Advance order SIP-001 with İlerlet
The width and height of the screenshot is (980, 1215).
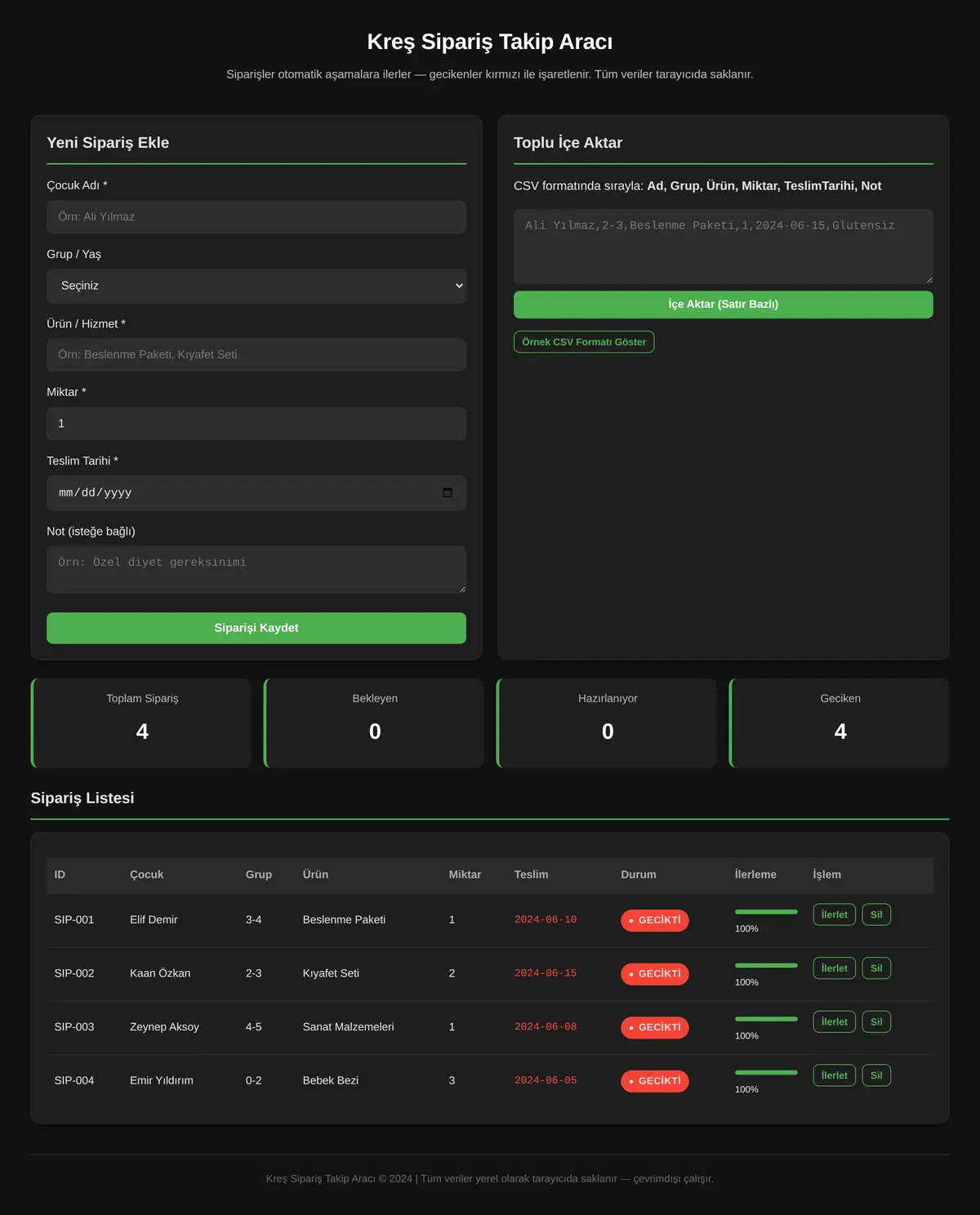point(834,915)
